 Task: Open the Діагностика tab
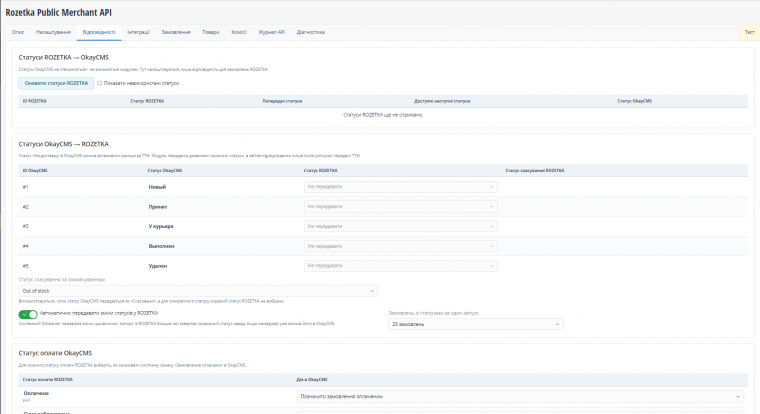point(311,32)
